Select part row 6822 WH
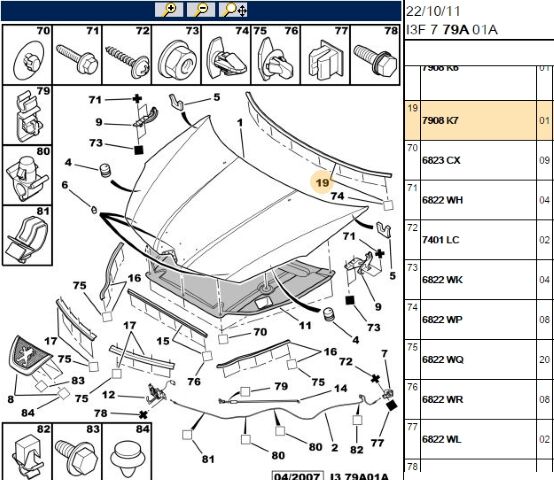 tap(479, 200)
